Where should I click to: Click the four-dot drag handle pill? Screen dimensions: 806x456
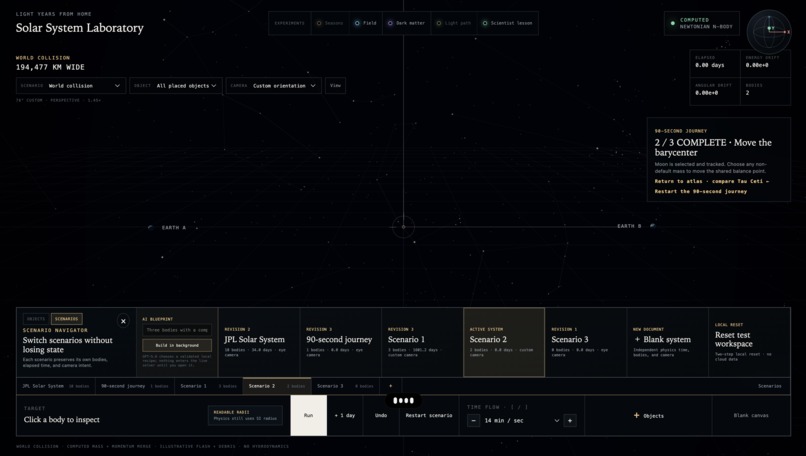(404, 400)
